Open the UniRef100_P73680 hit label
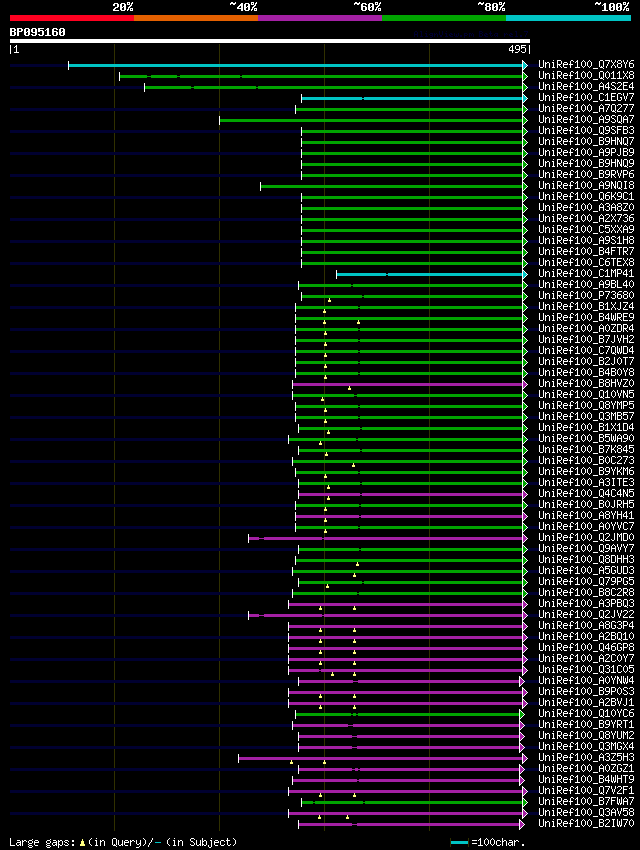Image resolution: width=640 pixels, height=850 pixels. coord(586,295)
